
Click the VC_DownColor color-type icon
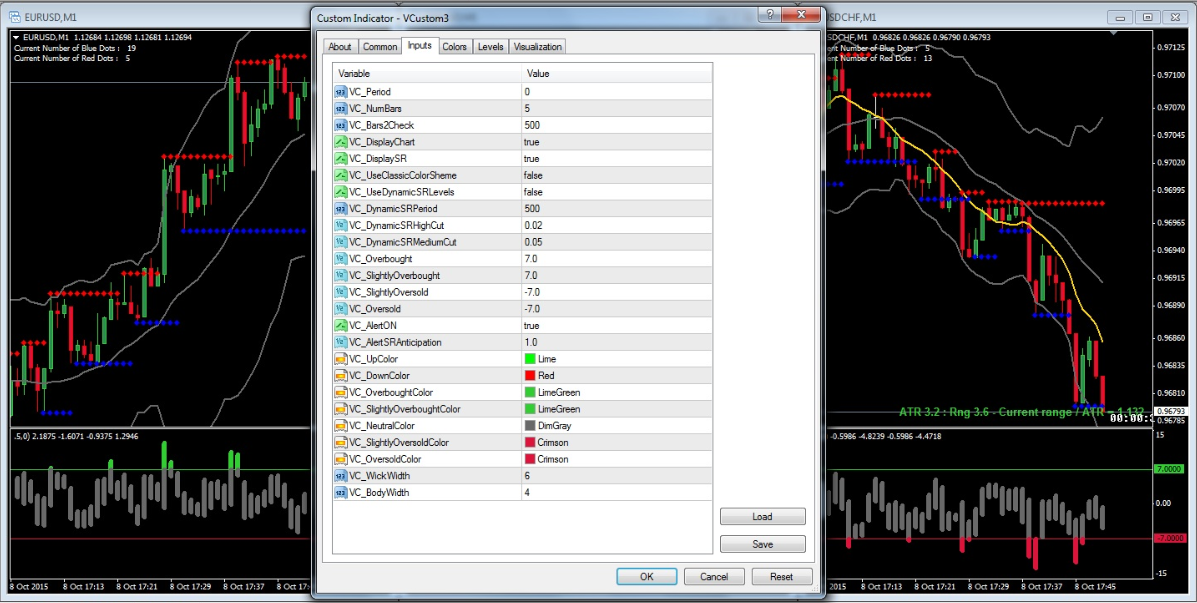pyautogui.click(x=340, y=376)
